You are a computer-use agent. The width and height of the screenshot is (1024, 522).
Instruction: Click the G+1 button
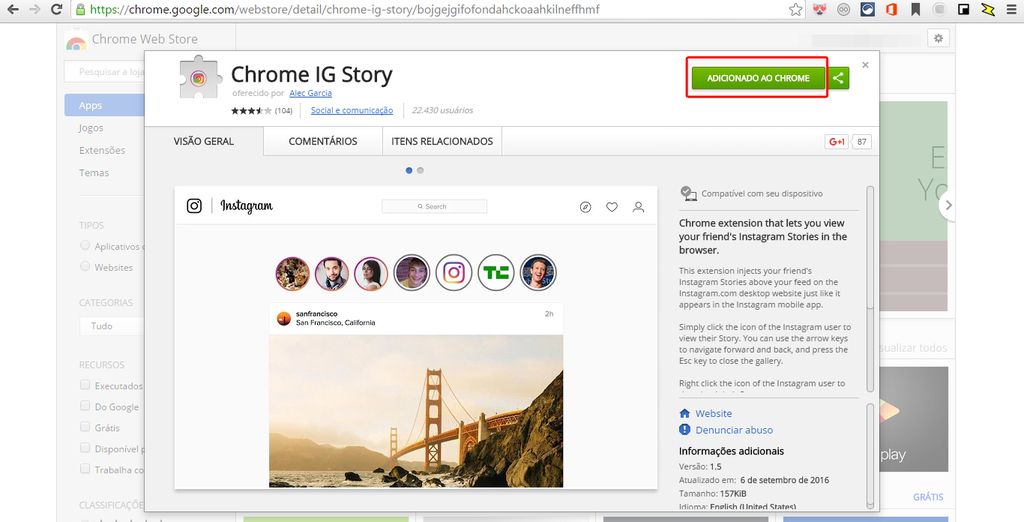[837, 142]
